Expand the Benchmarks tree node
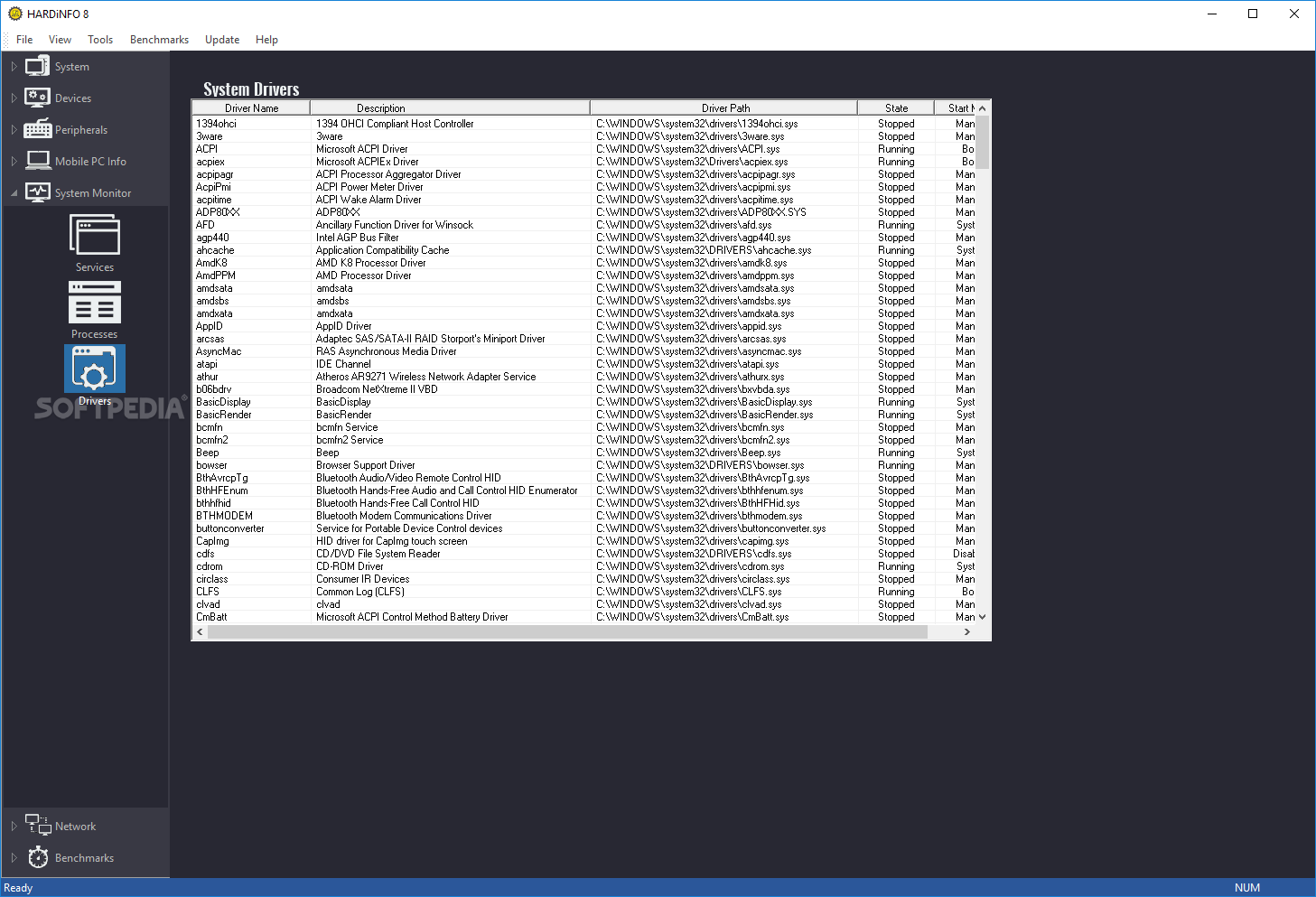This screenshot has width=1316, height=897. [x=14, y=858]
